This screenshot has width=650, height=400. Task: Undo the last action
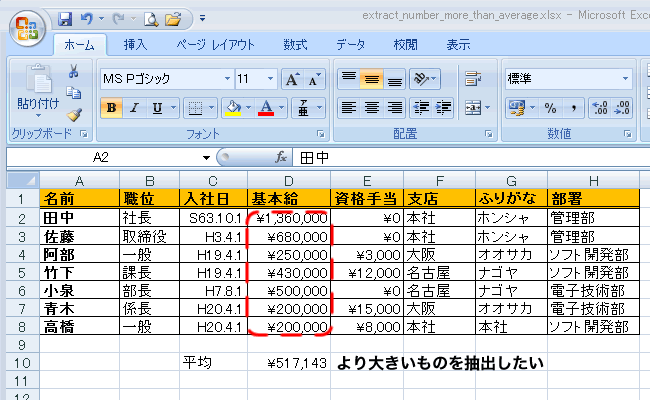(87, 19)
